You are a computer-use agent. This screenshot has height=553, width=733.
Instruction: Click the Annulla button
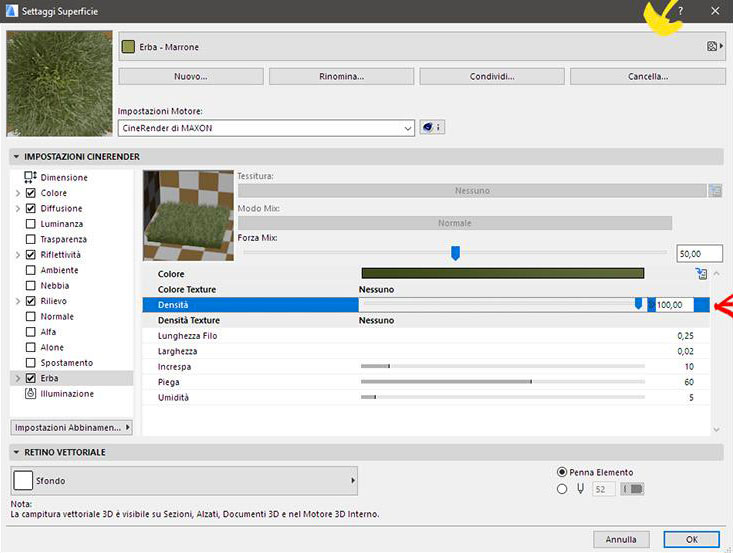(x=621, y=539)
